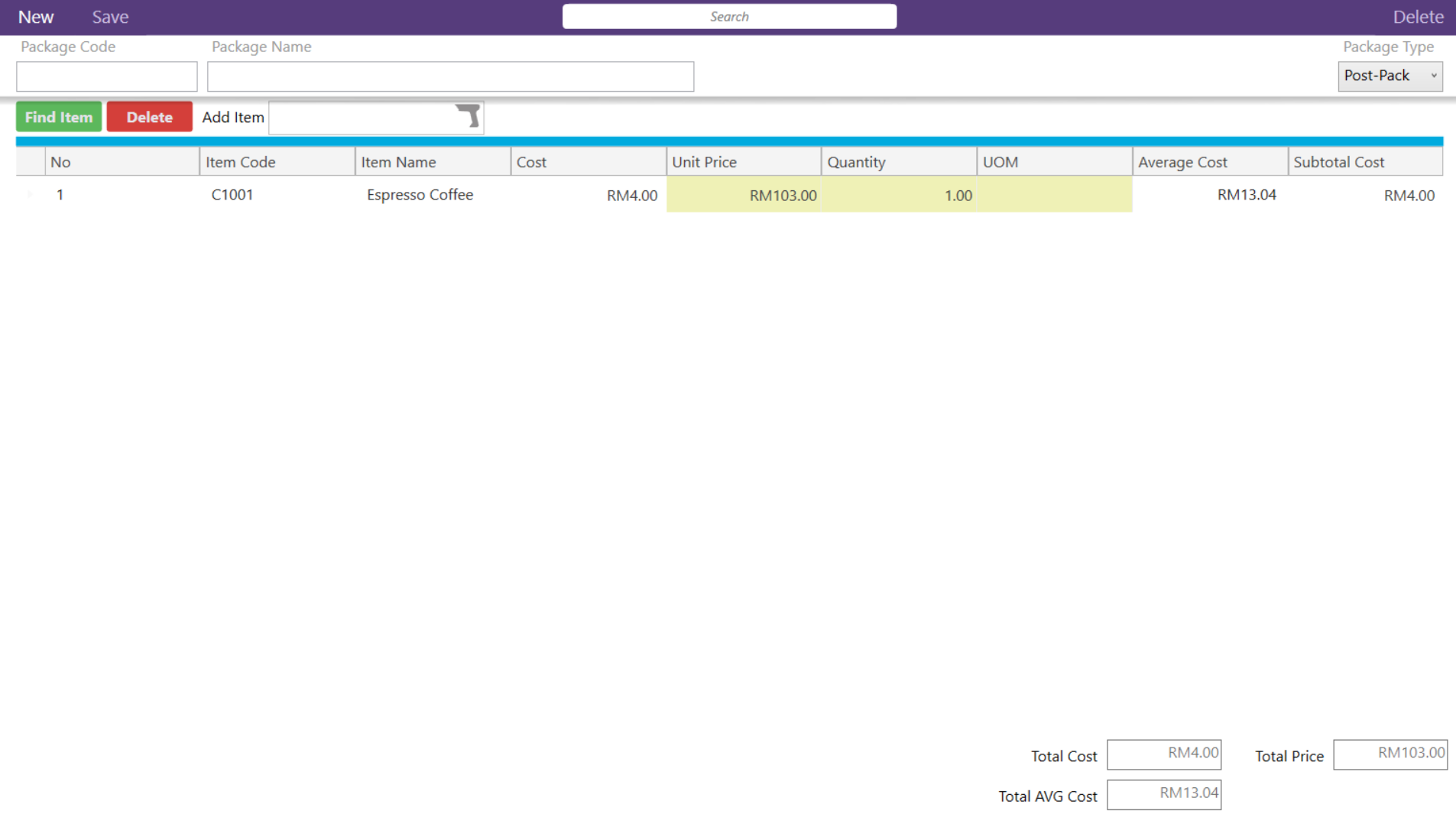Click the Search box
The width and height of the screenshot is (1456, 814).
point(729,16)
